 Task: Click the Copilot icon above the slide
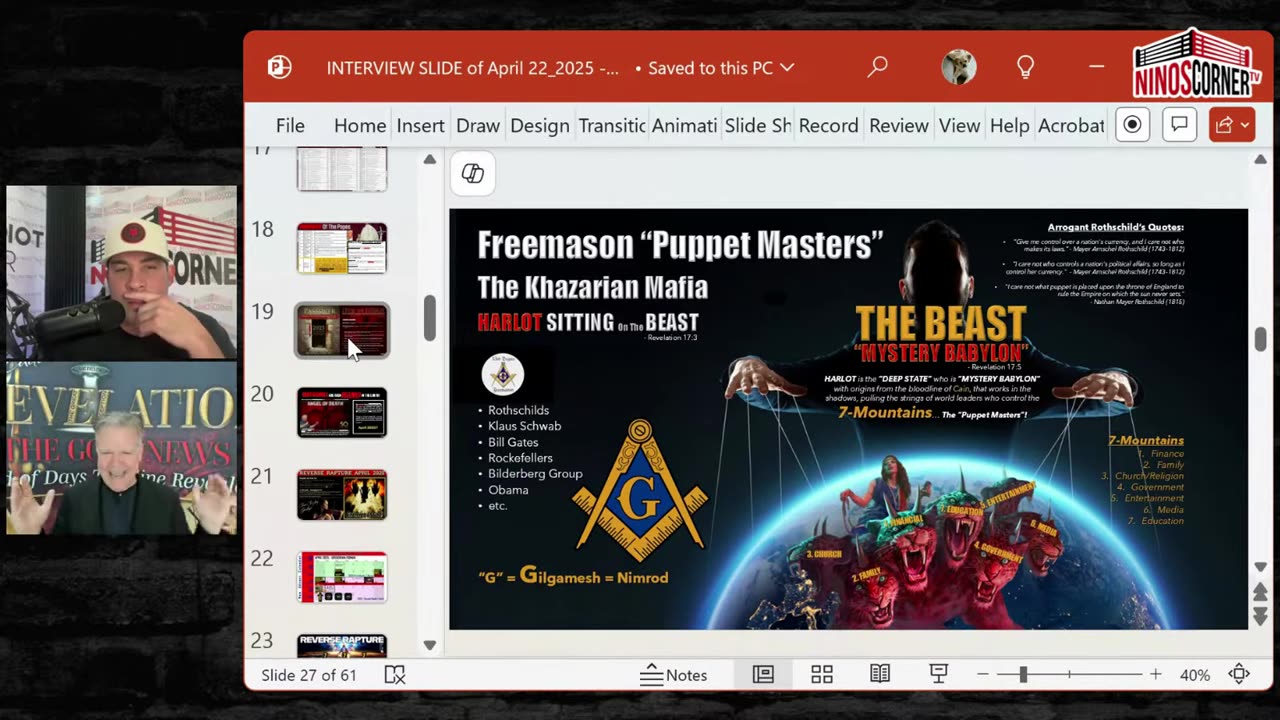click(473, 173)
